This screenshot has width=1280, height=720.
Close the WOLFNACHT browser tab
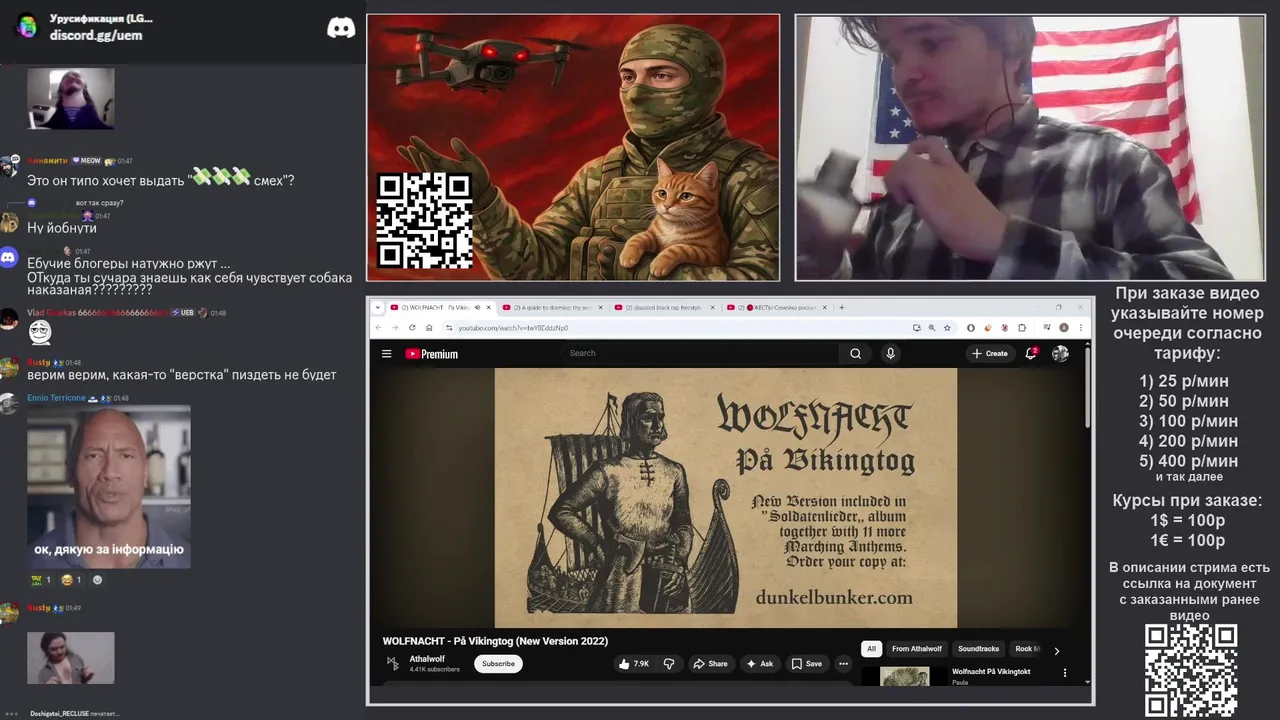[x=488, y=307]
